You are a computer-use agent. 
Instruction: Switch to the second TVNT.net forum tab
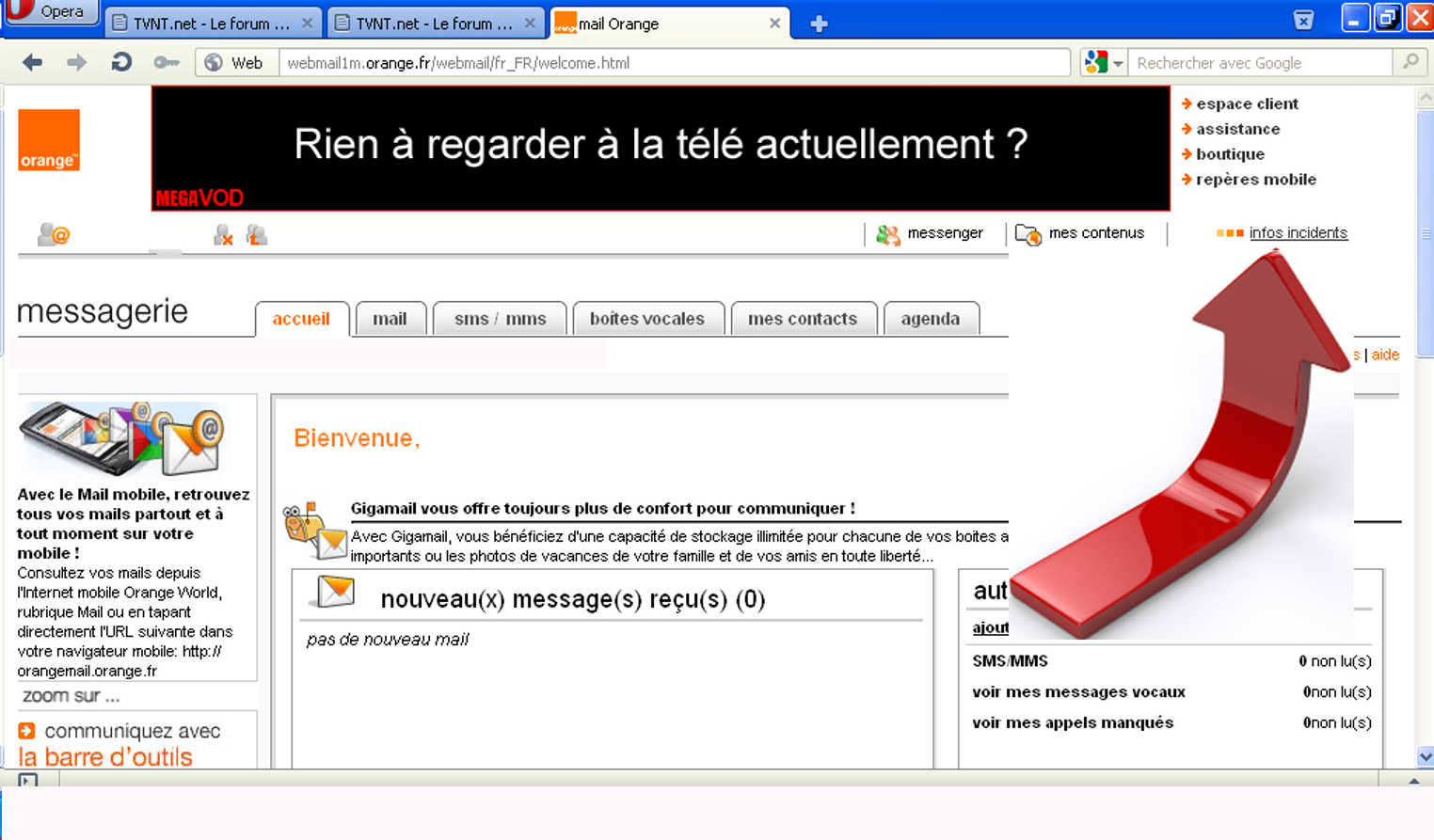tap(434, 24)
